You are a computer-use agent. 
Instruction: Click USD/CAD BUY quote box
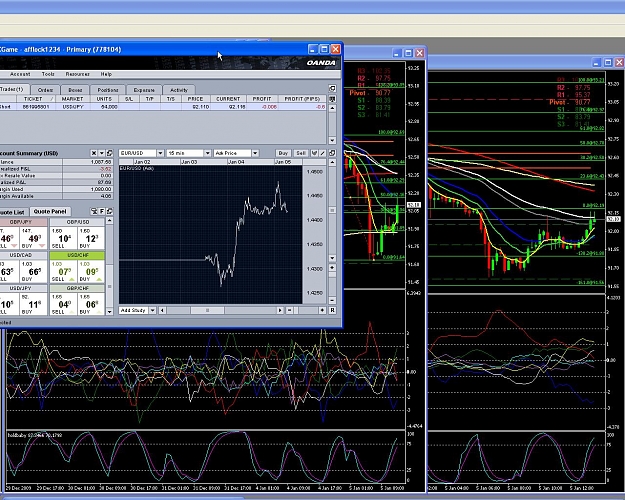[x=34, y=272]
